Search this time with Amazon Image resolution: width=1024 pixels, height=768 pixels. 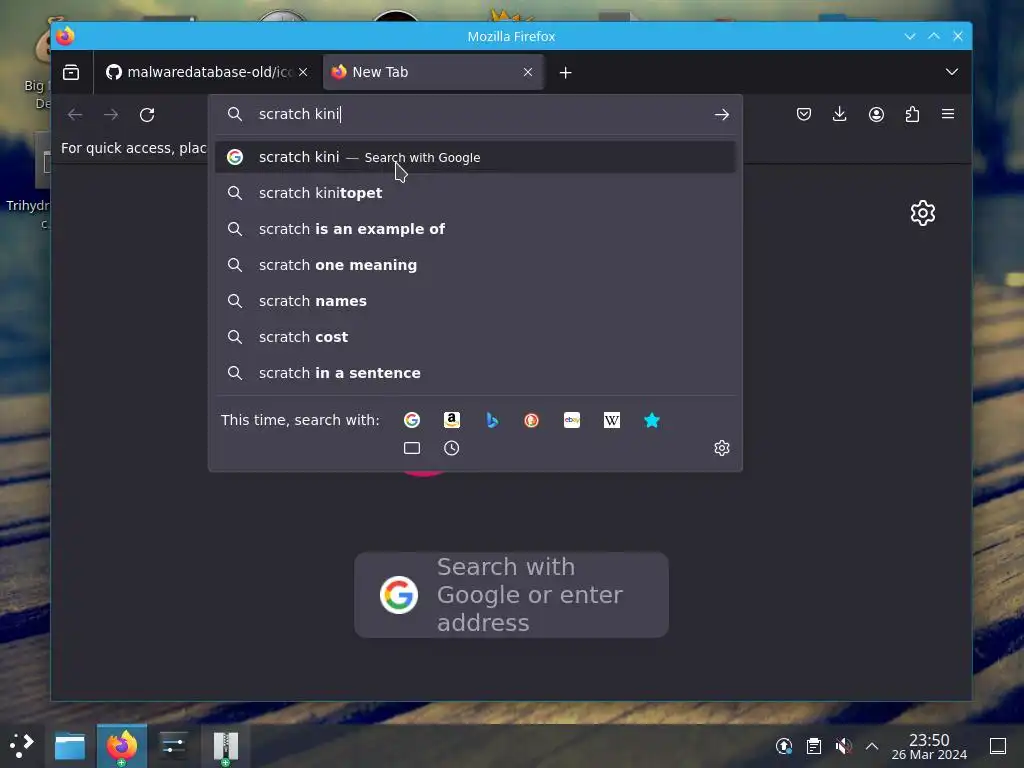point(452,420)
